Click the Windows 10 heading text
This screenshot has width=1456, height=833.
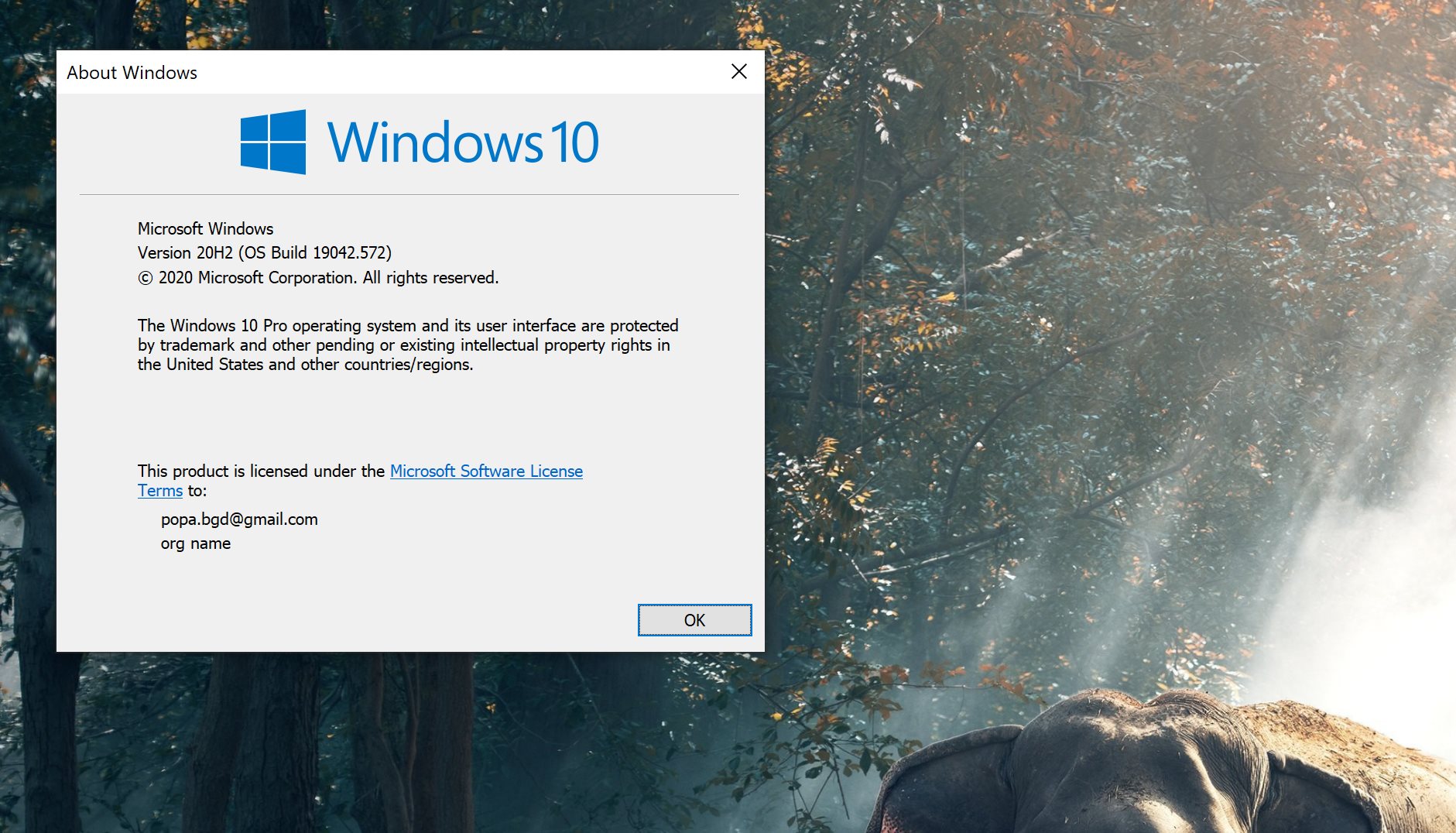[x=464, y=142]
